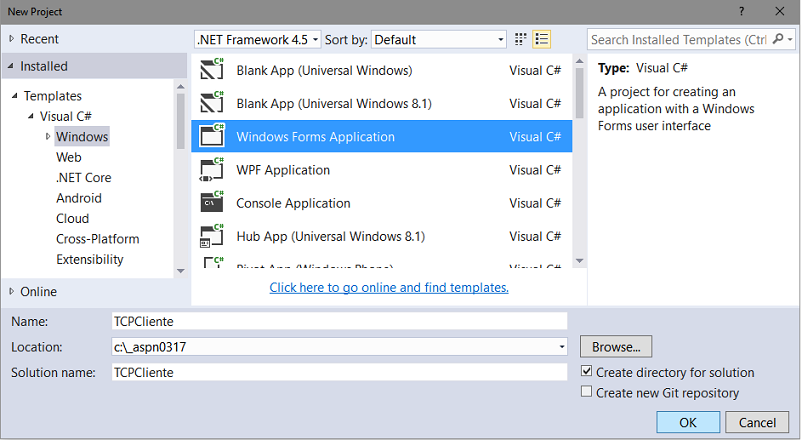
Task: Click category tree scroll down arrow
Action: coord(181,271)
